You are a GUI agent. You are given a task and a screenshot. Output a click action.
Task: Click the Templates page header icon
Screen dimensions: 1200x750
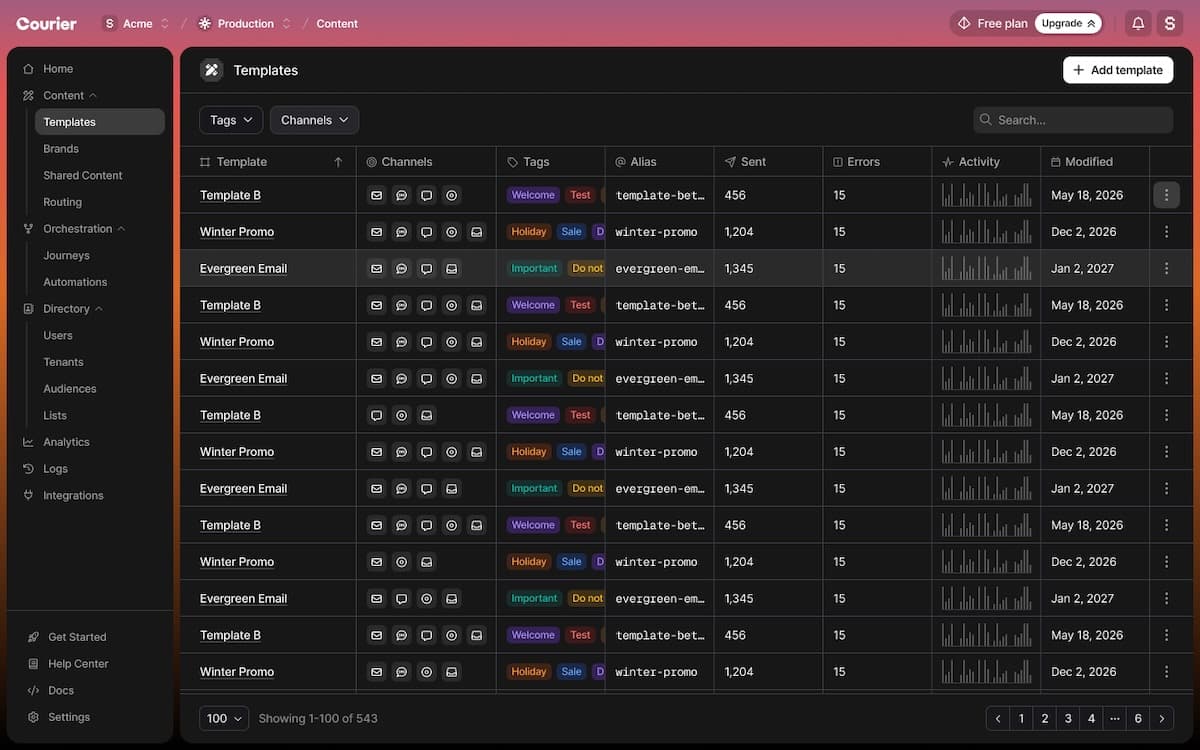point(211,70)
